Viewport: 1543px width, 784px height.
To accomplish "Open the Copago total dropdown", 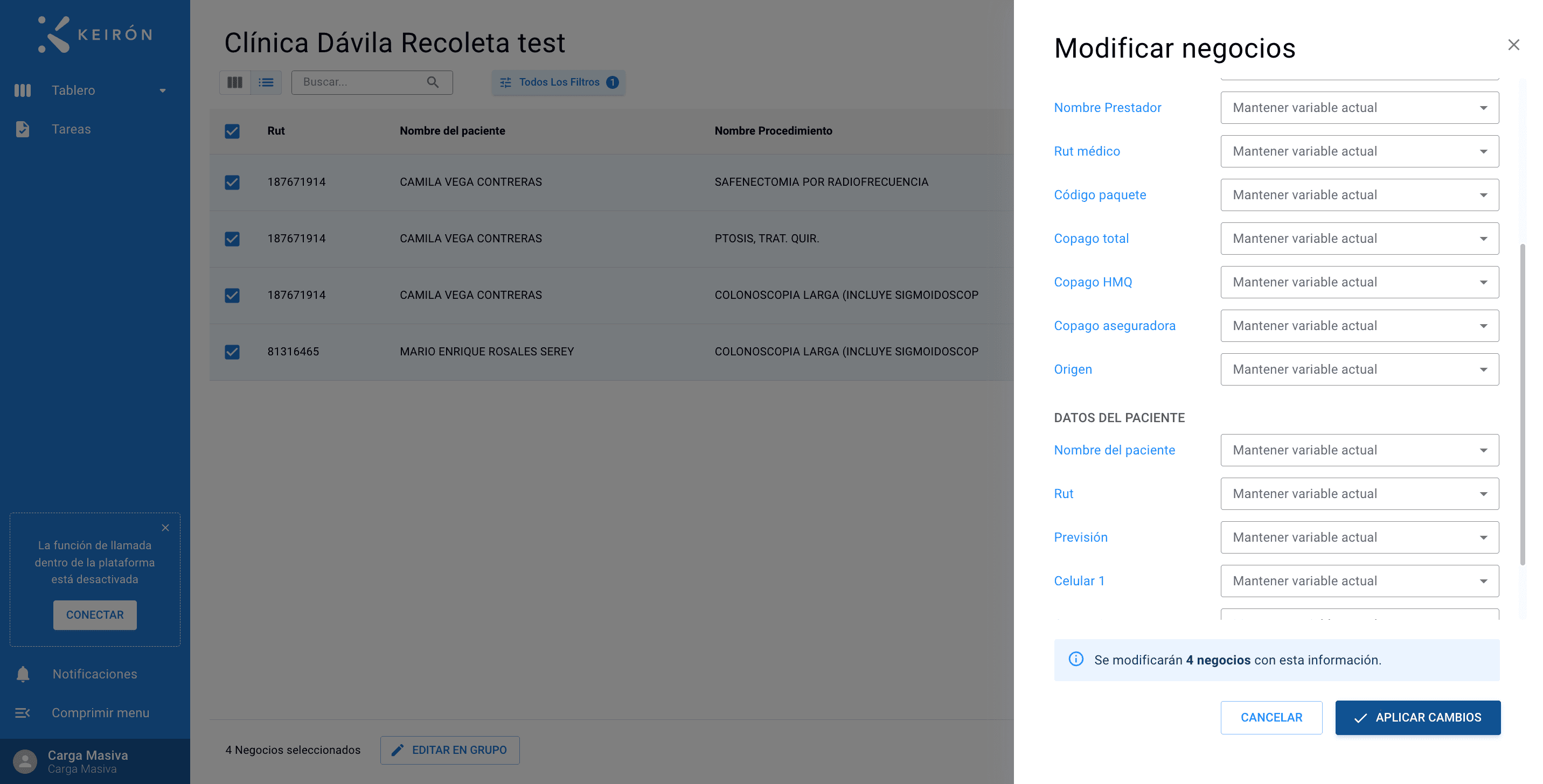I will click(1360, 239).
